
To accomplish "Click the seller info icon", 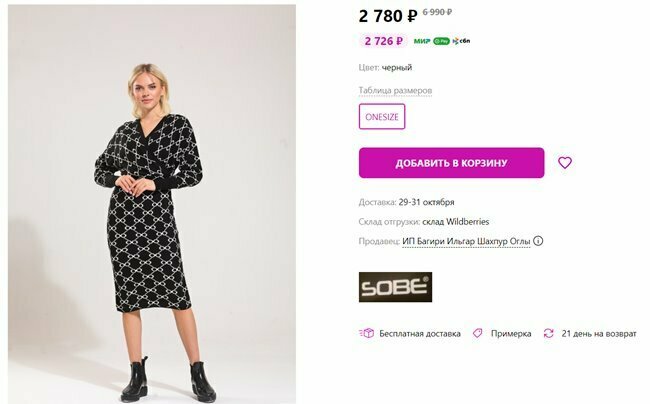I will coord(538,241).
